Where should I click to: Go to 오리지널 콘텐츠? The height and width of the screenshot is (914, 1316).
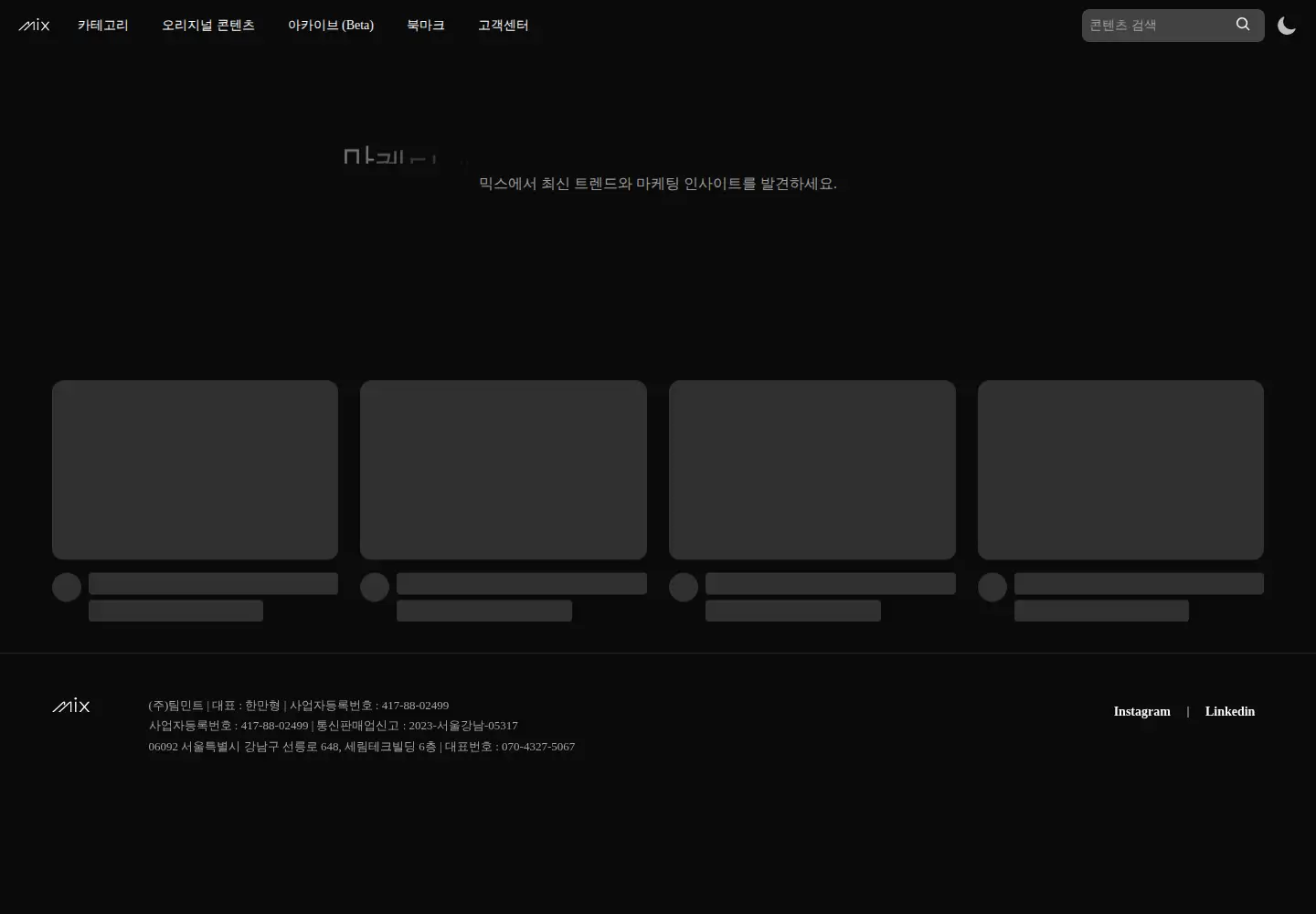(208, 26)
